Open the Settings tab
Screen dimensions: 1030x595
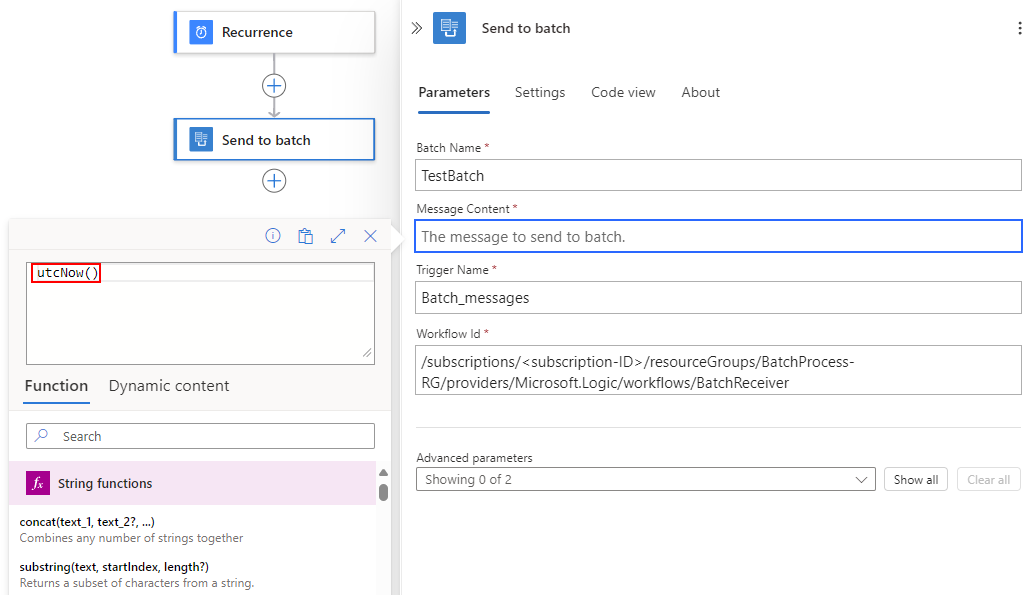click(540, 92)
